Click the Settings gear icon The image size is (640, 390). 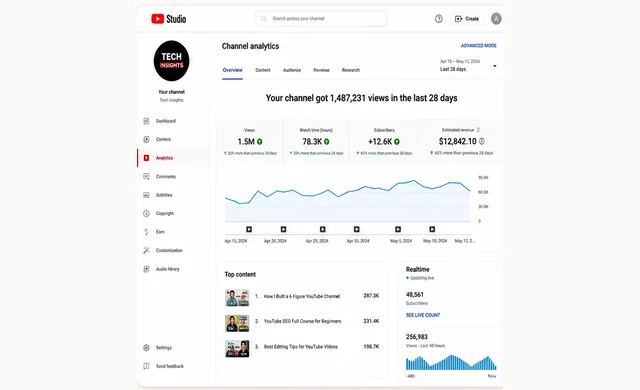tap(146, 348)
